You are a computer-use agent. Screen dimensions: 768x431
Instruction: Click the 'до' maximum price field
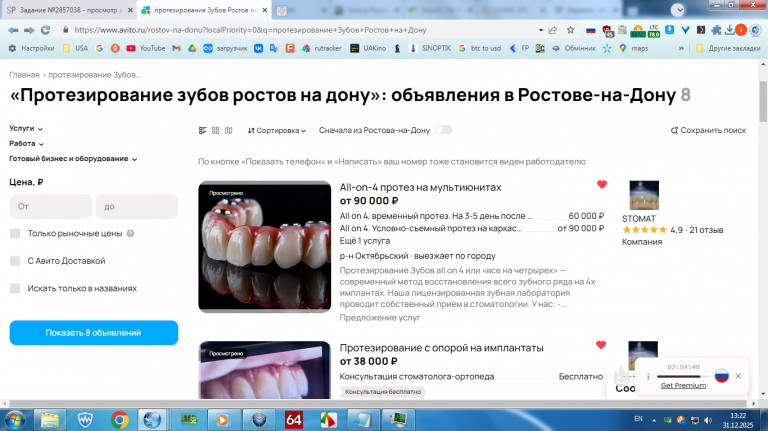click(137, 206)
